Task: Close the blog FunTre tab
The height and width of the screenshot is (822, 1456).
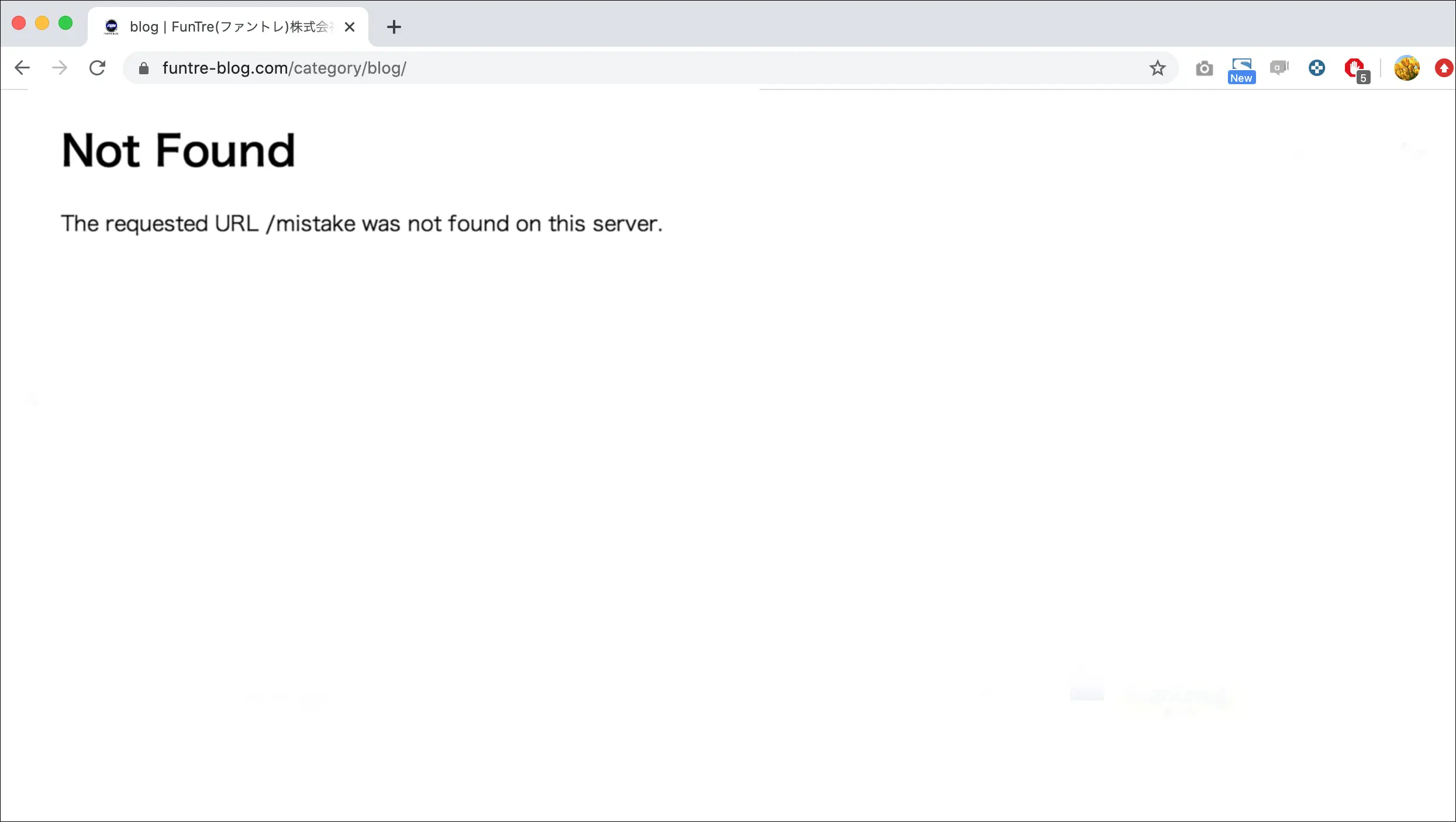Action: point(350,27)
